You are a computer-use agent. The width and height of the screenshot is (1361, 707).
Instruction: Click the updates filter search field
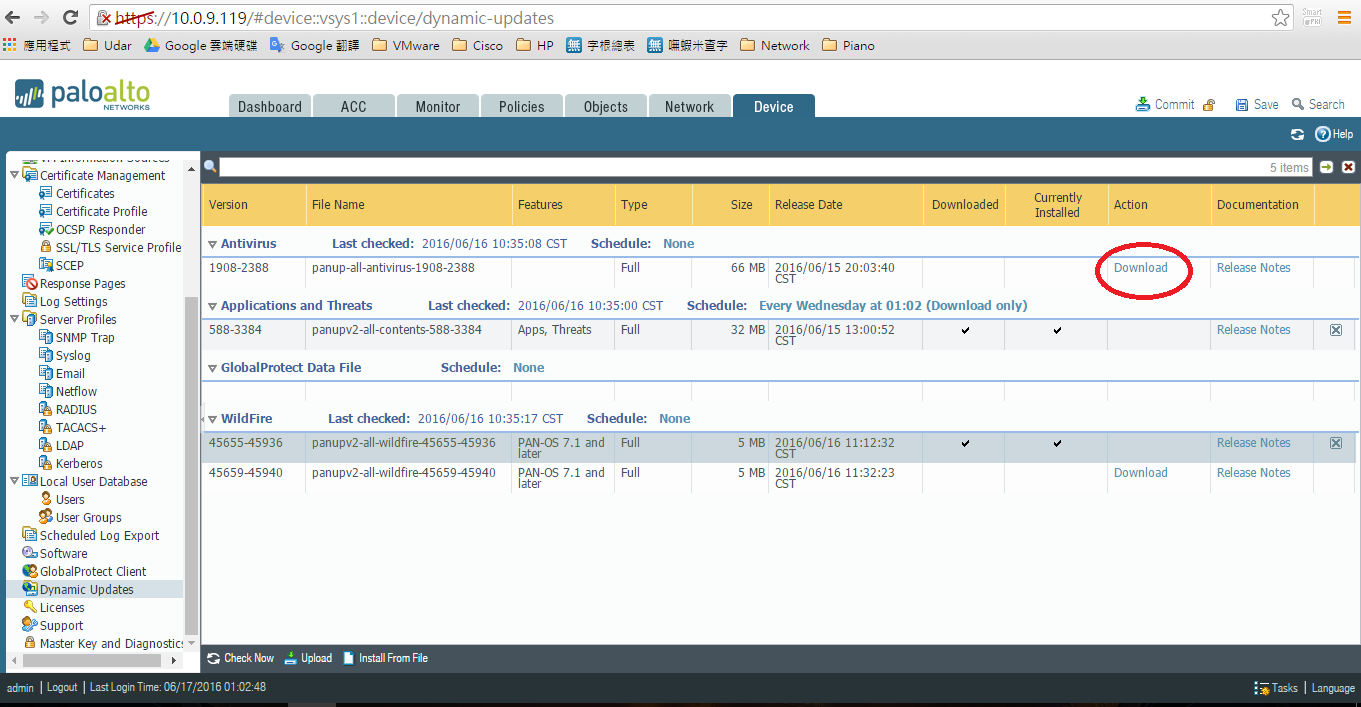tap(765, 167)
